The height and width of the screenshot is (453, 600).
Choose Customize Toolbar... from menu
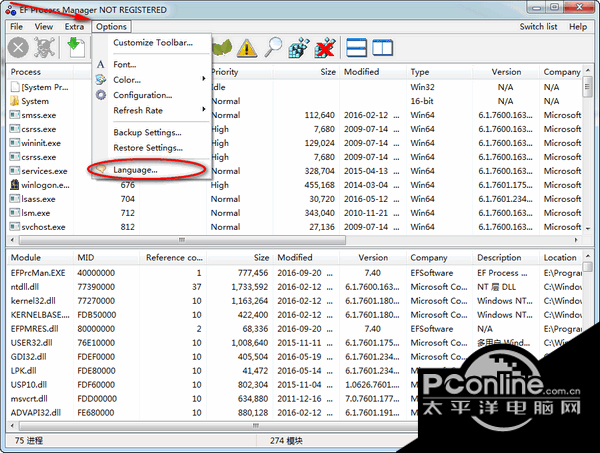click(153, 42)
